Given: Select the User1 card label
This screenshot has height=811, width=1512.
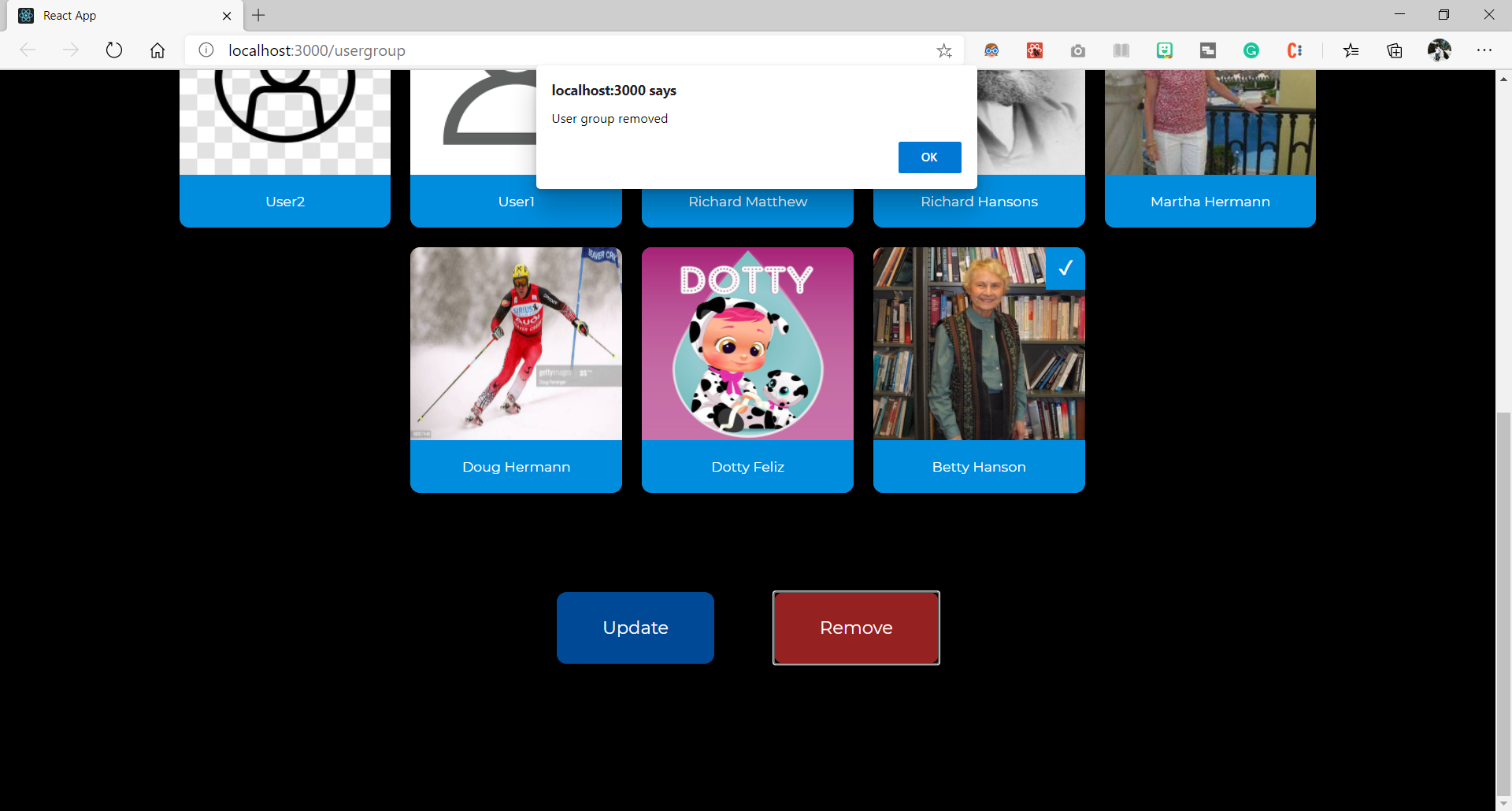Looking at the screenshot, I should pyautogui.click(x=516, y=202).
